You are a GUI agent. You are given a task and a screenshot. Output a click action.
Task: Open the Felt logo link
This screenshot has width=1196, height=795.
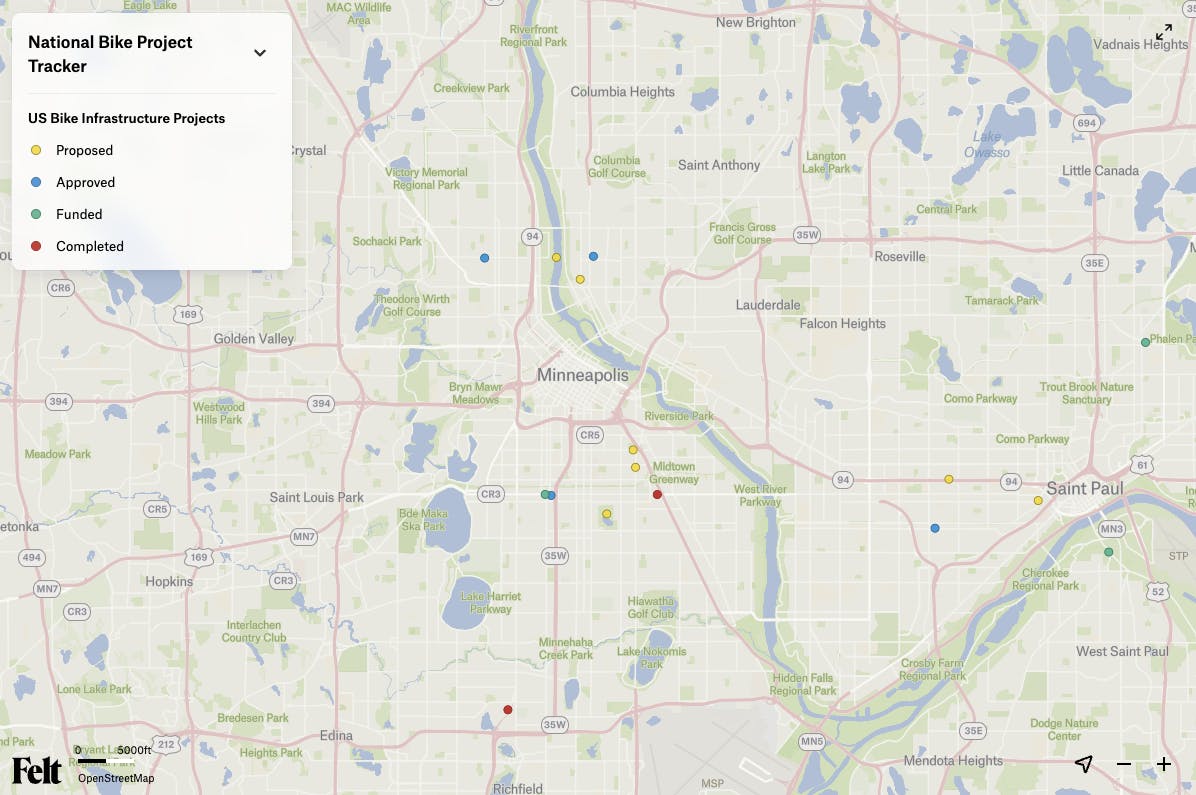point(37,771)
